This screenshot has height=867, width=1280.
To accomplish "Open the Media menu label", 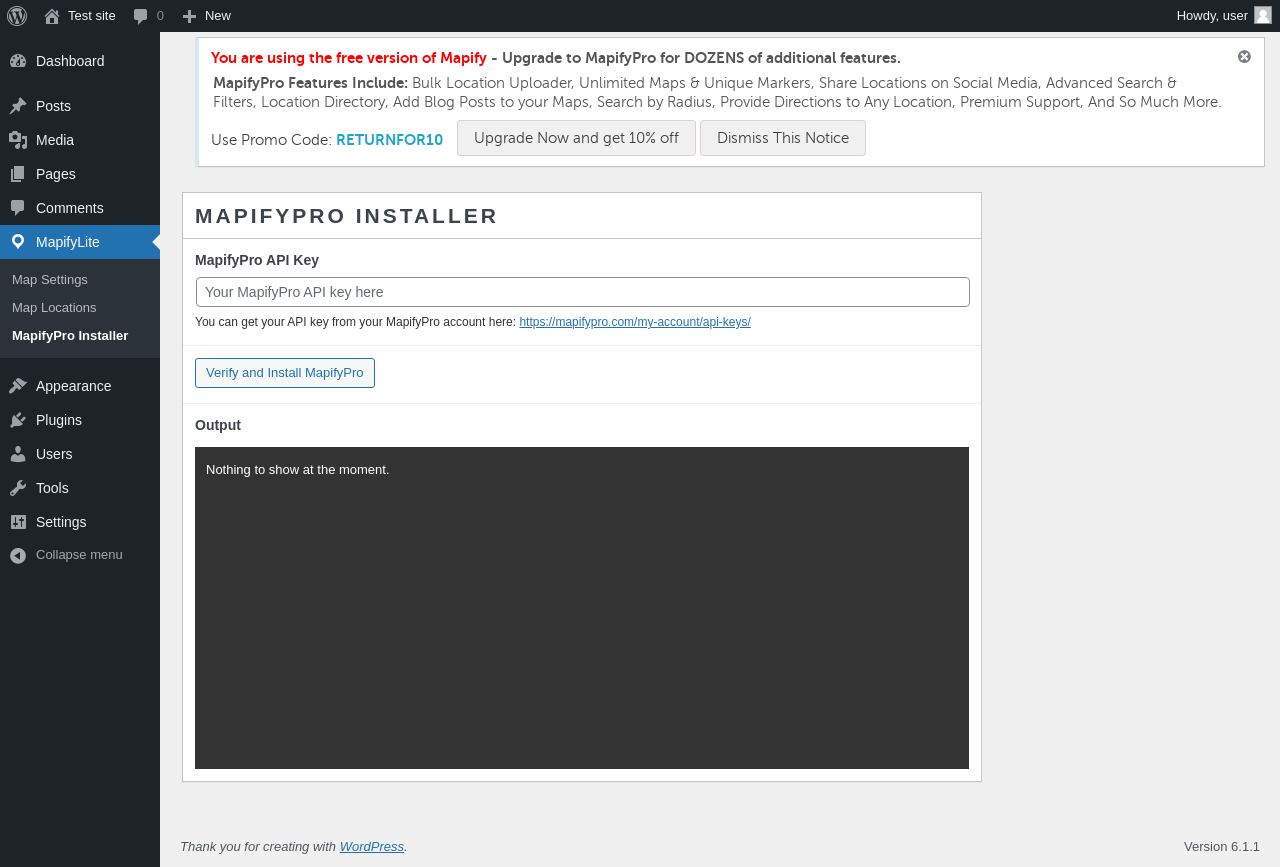I will tap(55, 140).
